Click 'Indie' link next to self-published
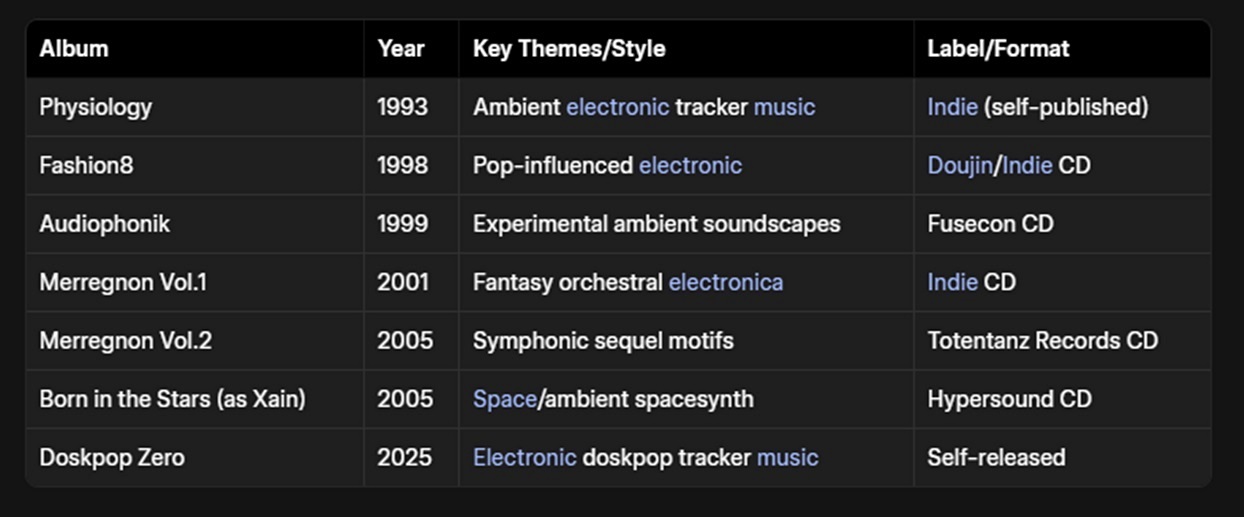Screen dimensions: 1244x517 pos(952,107)
